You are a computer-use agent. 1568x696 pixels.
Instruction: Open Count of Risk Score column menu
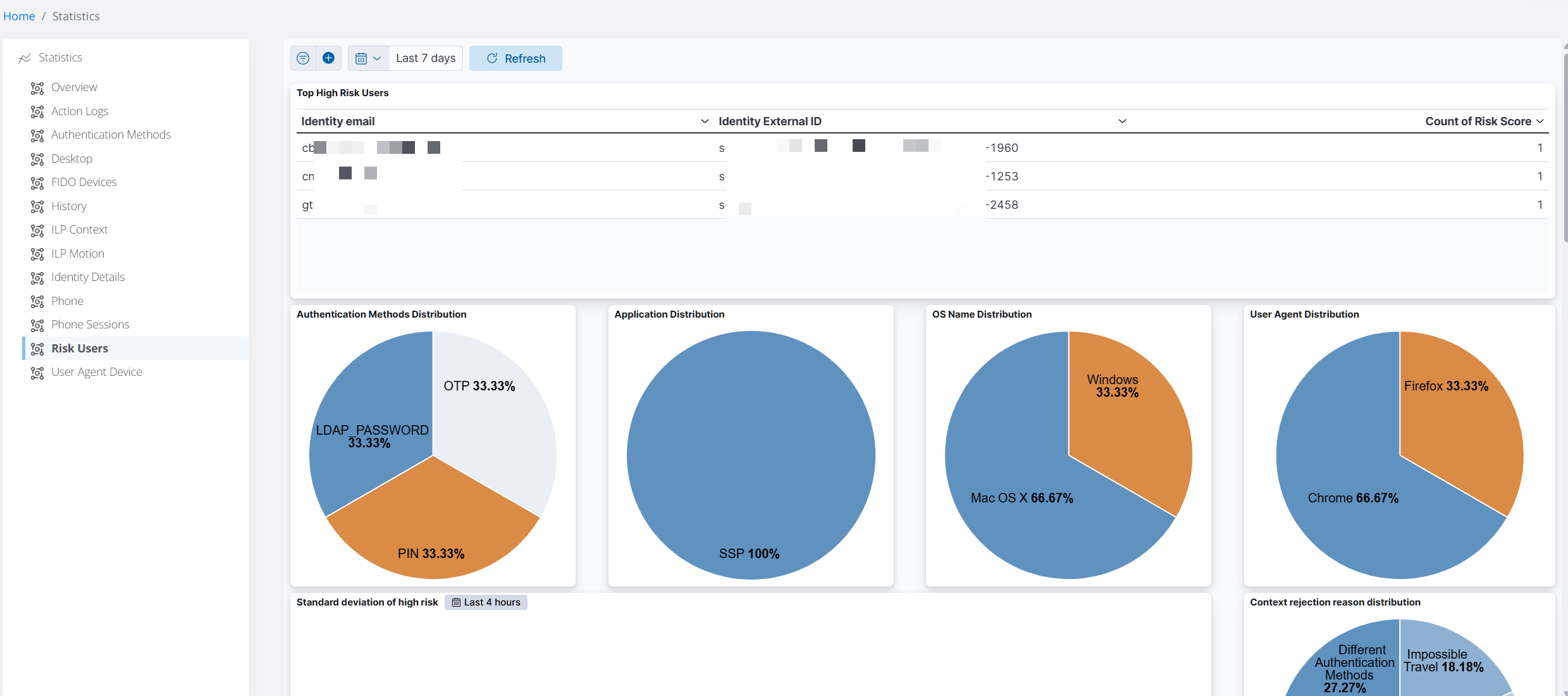[1540, 121]
